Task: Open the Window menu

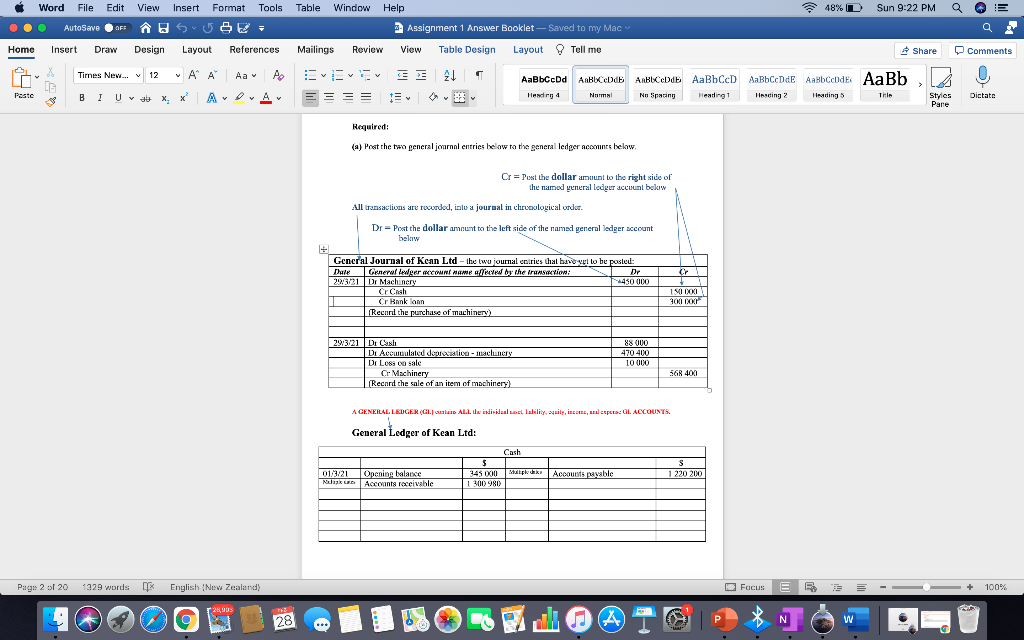Action: [351, 6]
